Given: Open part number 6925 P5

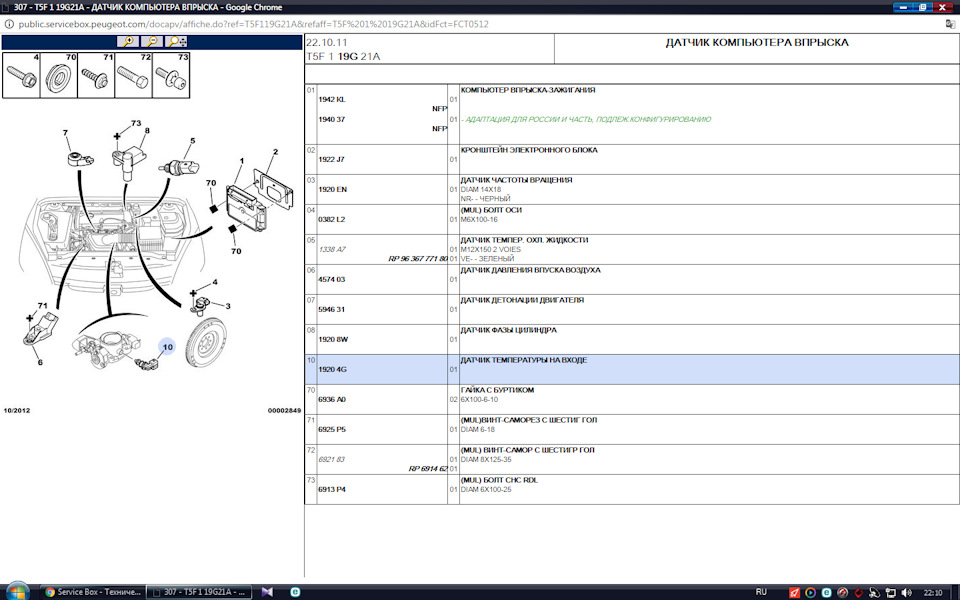Looking at the screenshot, I should click(x=332, y=429).
